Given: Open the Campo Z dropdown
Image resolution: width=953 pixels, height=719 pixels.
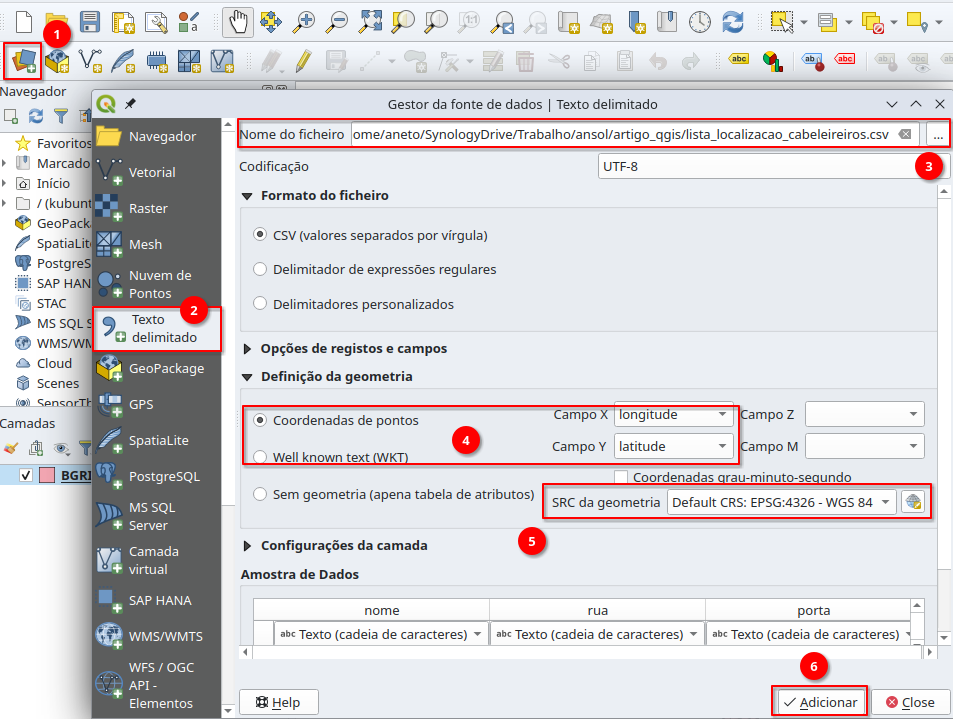Looking at the screenshot, I should coord(864,415).
